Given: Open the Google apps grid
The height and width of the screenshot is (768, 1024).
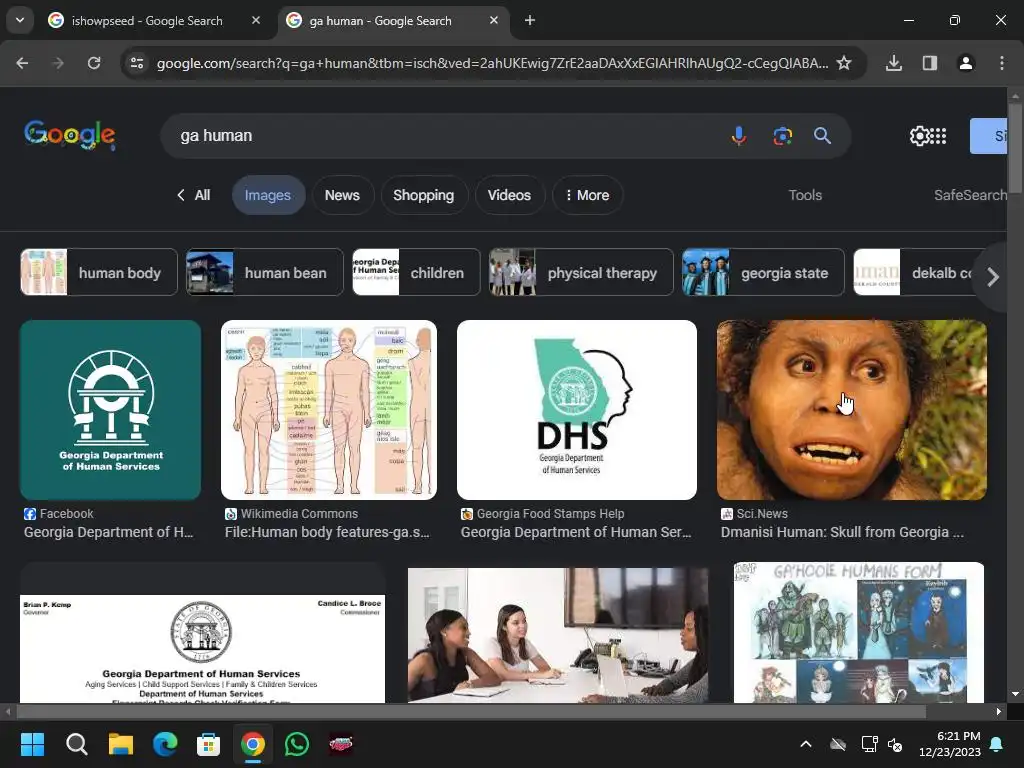Looking at the screenshot, I should pyautogui.click(x=938, y=136).
